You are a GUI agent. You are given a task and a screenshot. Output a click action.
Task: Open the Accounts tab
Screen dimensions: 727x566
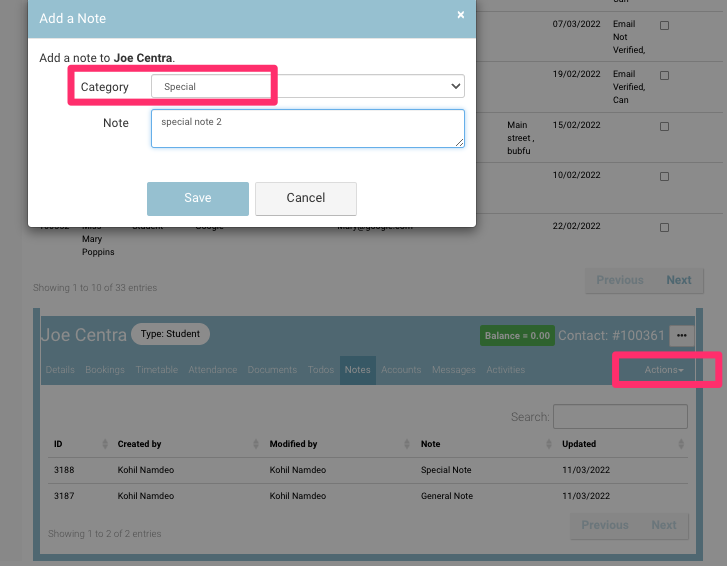[401, 370]
